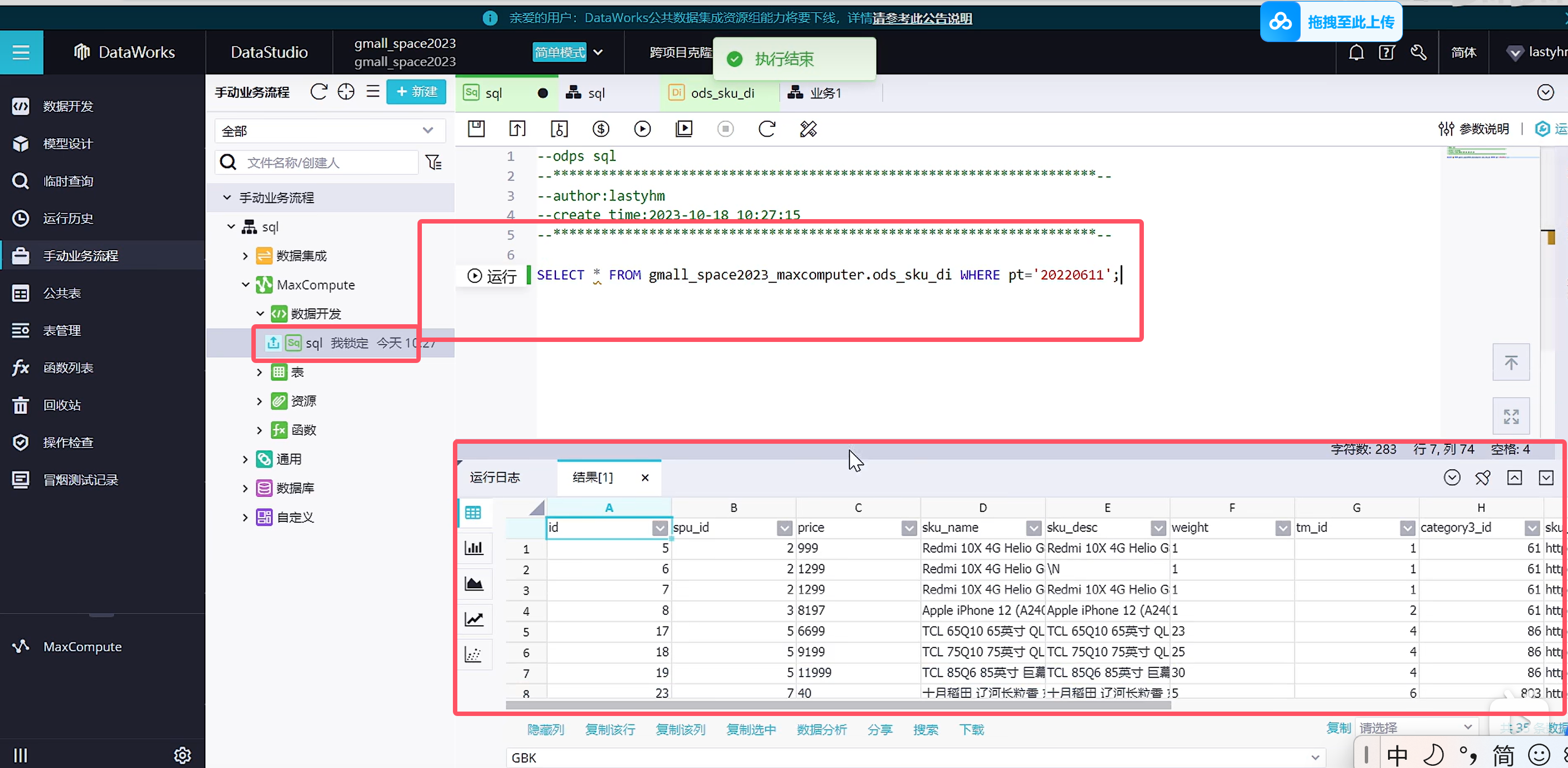This screenshot has width=1568, height=768.
Task: Collapse the MaxCompute tree node
Action: click(x=245, y=284)
